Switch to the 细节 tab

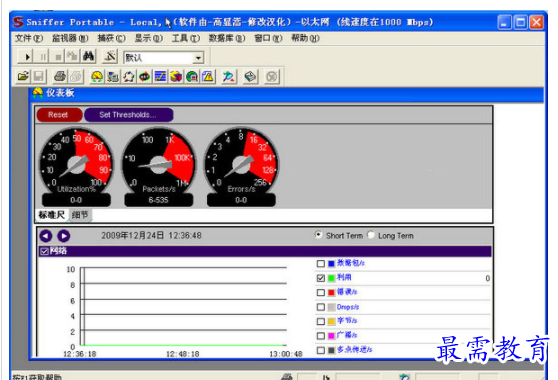[80, 215]
